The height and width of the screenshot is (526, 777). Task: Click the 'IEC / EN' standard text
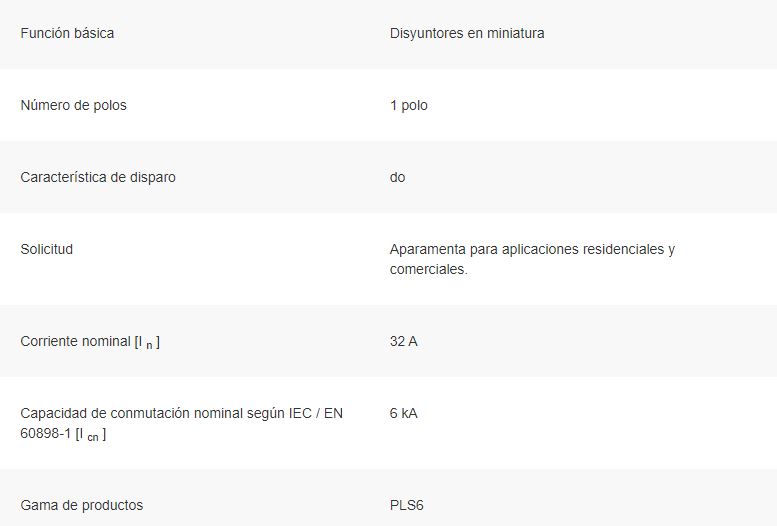[x=316, y=413]
